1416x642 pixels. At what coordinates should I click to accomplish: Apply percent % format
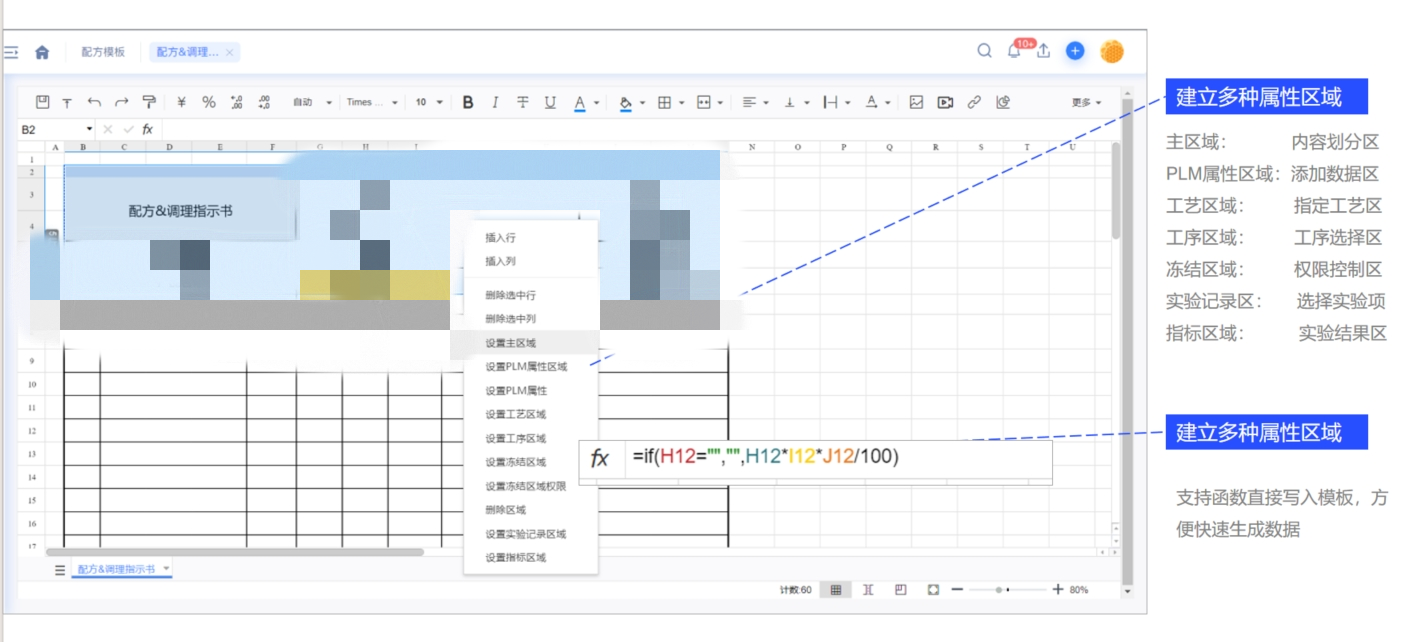coord(208,102)
